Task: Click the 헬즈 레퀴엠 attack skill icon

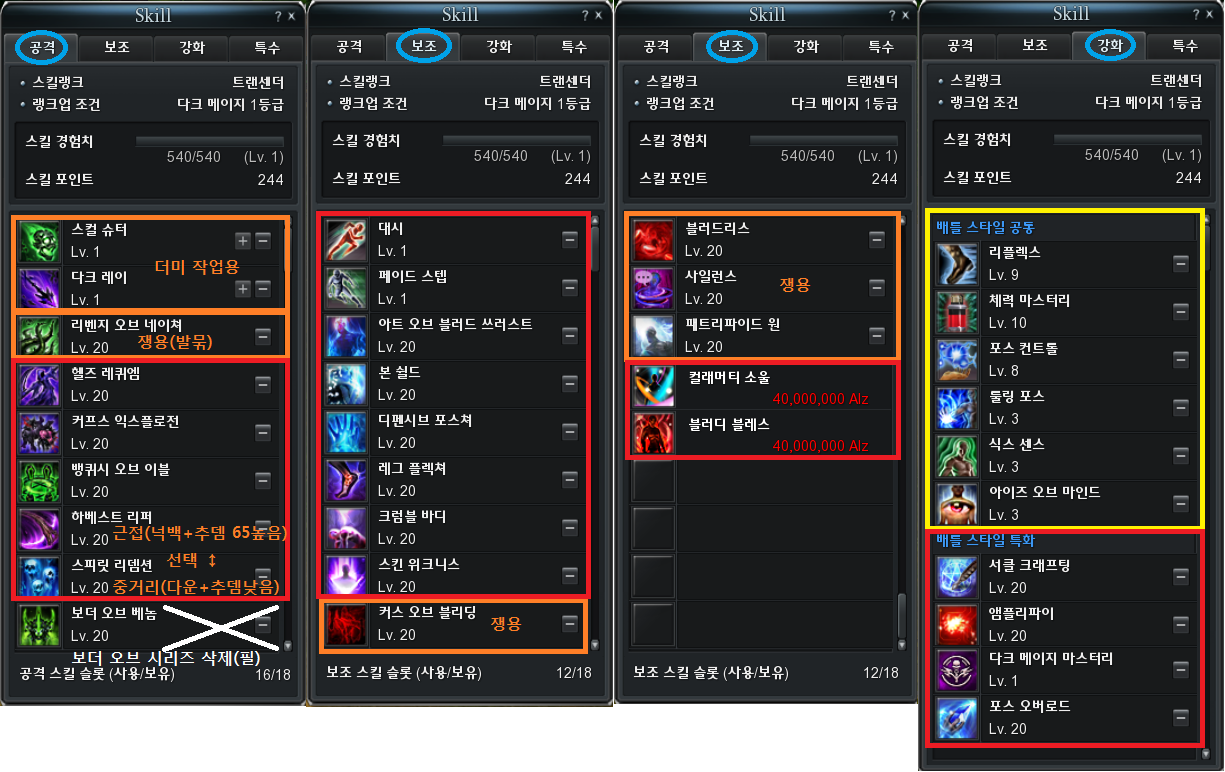Action: [x=39, y=385]
